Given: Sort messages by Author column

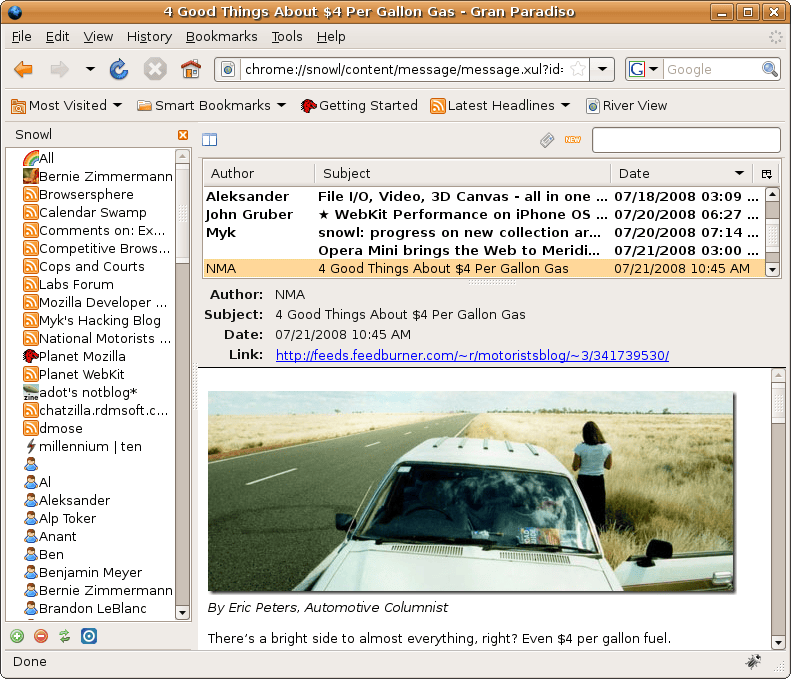Looking at the screenshot, I should 259,174.
